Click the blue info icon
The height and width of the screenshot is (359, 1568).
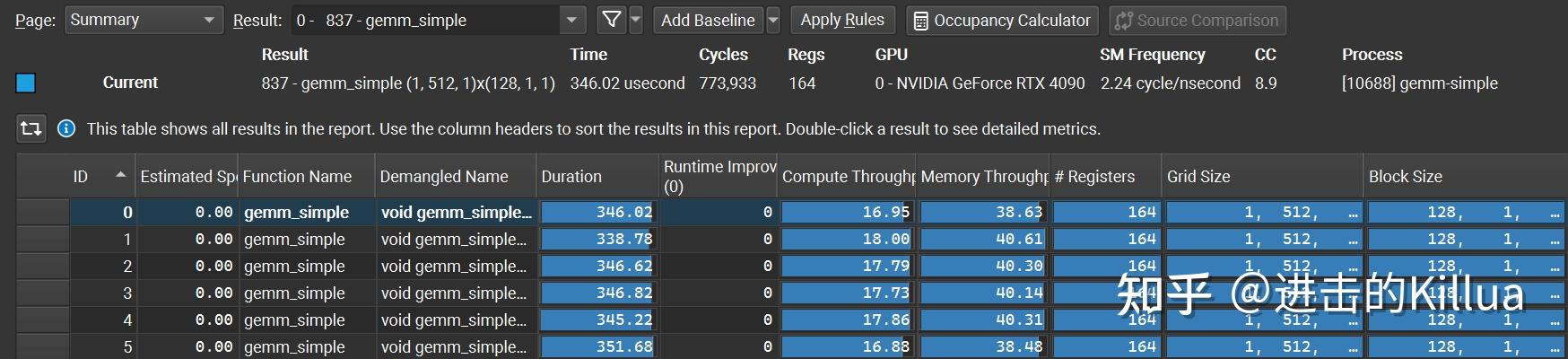(x=66, y=128)
